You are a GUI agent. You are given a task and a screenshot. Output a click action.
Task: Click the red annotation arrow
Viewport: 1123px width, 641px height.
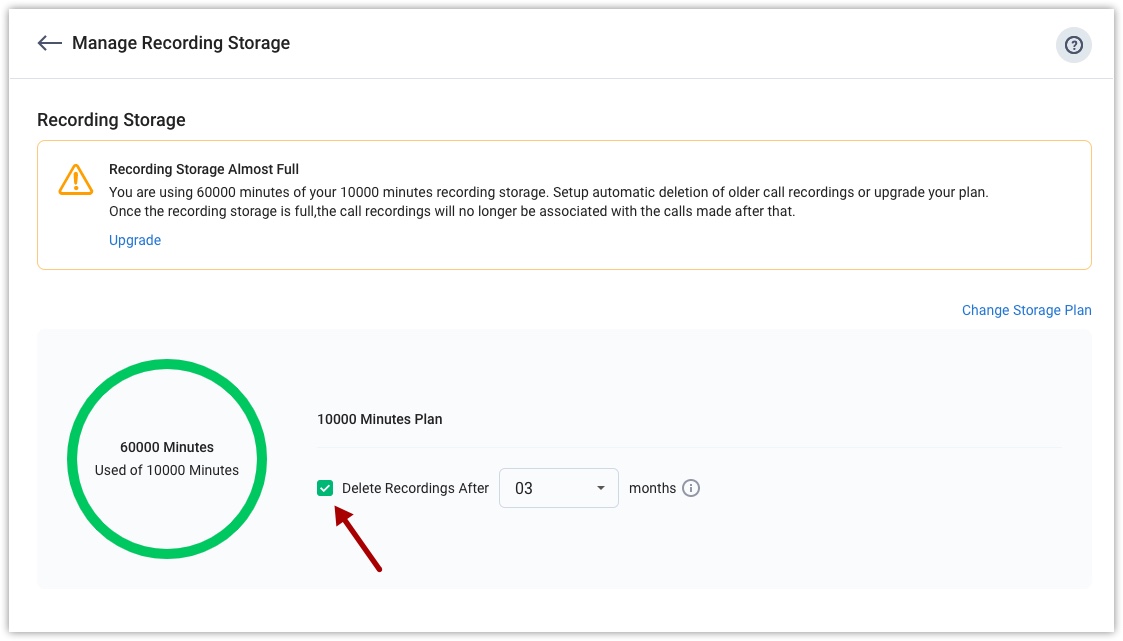point(358,540)
